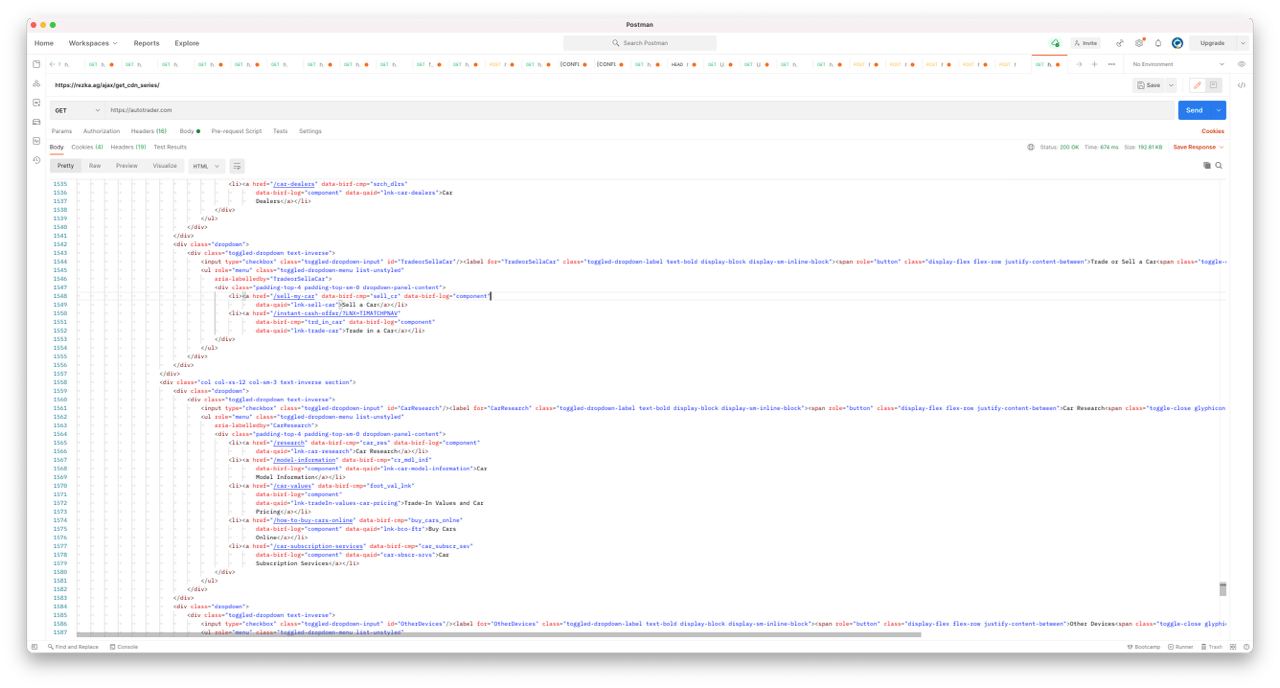Open the comments mode icon
Screen dimensions: 1280x688
pyautogui.click(x=1214, y=85)
